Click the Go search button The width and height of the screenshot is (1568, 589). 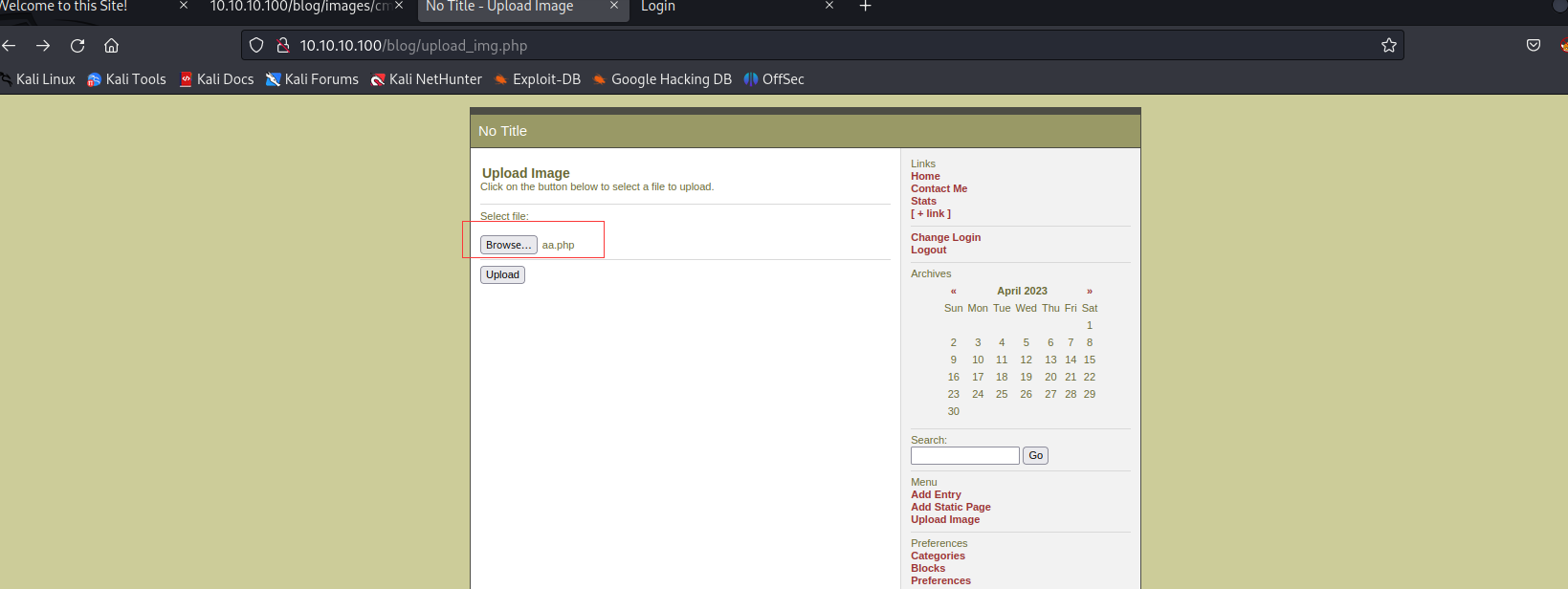click(x=1035, y=455)
